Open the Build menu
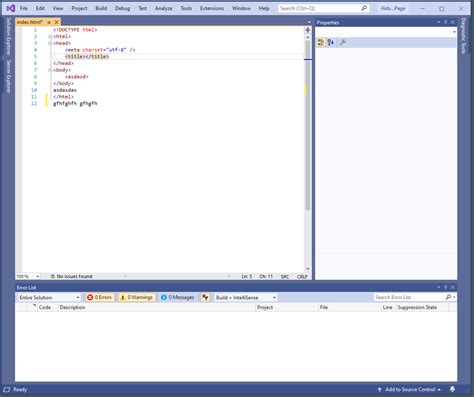The image size is (474, 397). tap(101, 8)
